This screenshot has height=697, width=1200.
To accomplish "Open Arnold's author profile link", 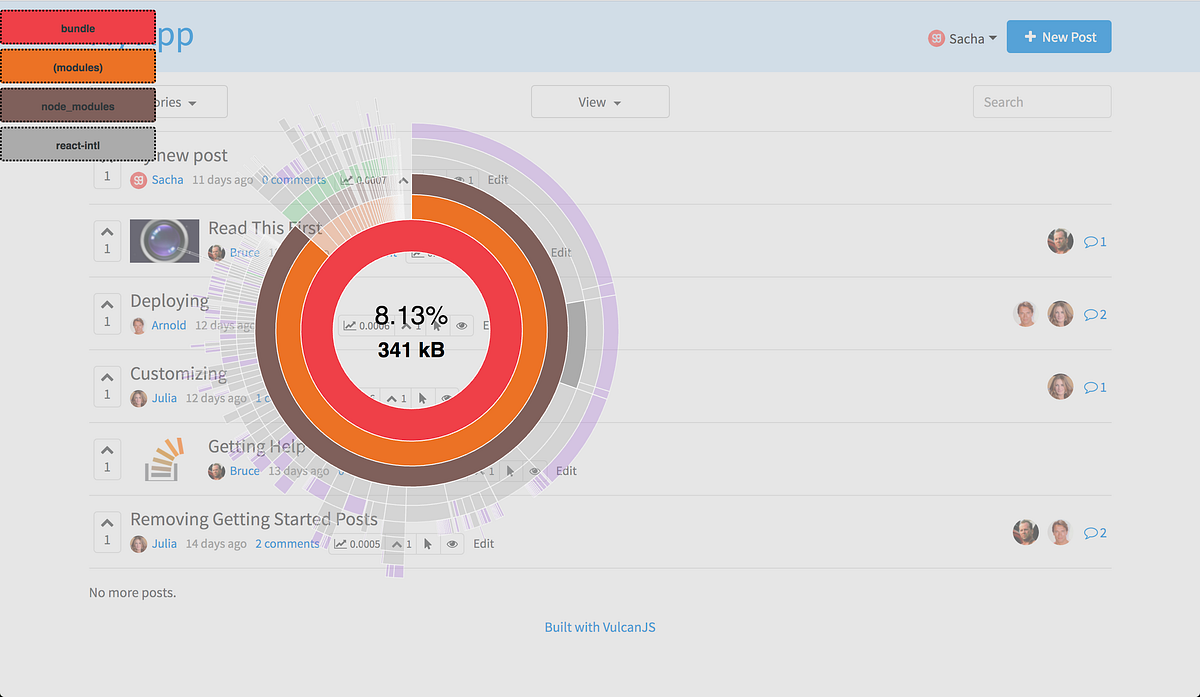I will pos(169,325).
